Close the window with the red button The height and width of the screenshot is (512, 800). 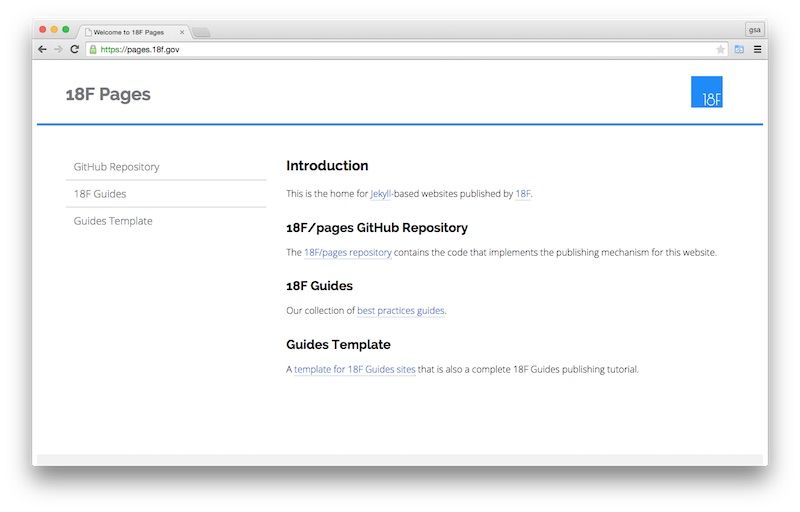[x=43, y=30]
